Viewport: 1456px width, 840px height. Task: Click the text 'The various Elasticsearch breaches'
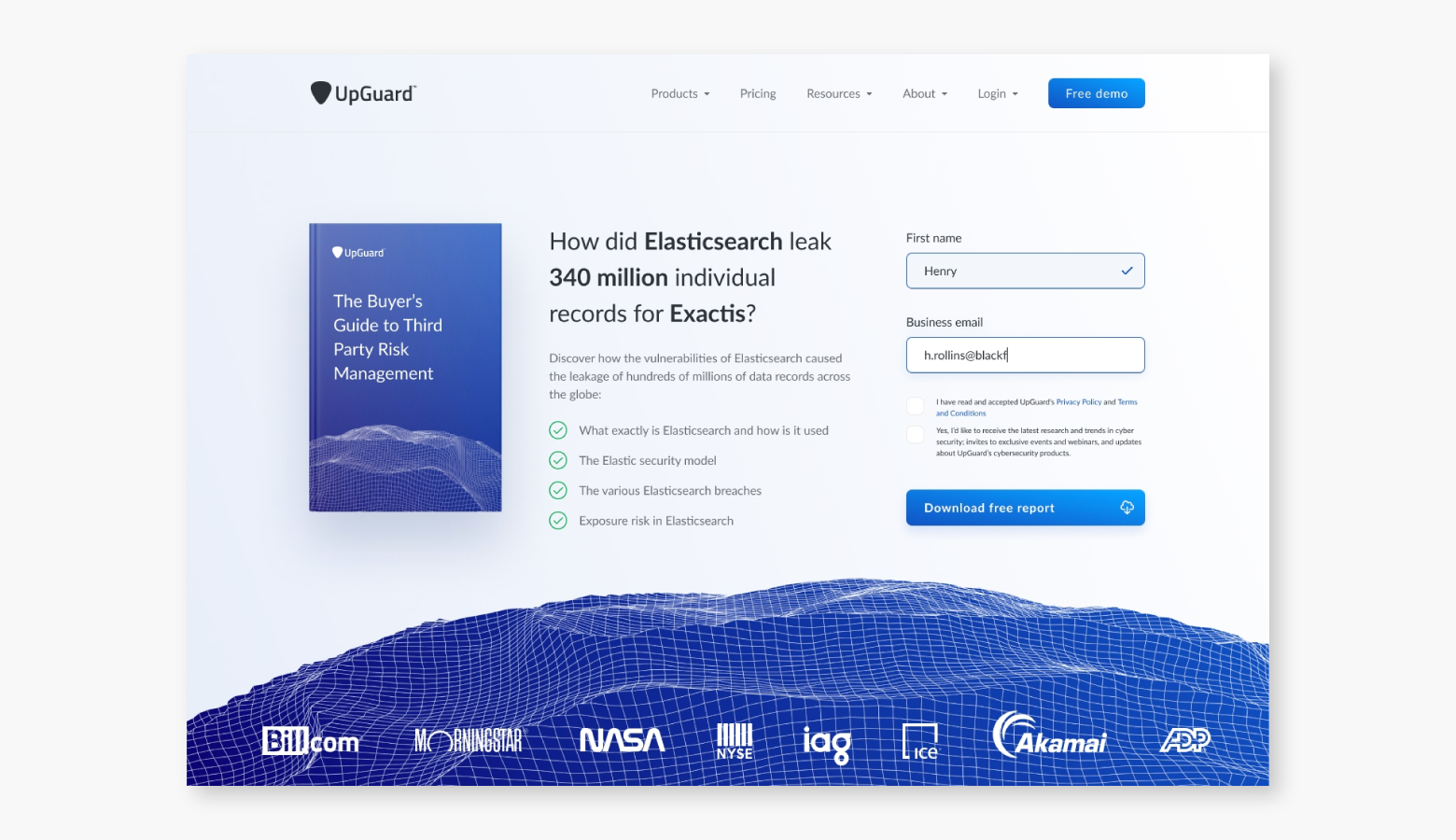coord(670,490)
